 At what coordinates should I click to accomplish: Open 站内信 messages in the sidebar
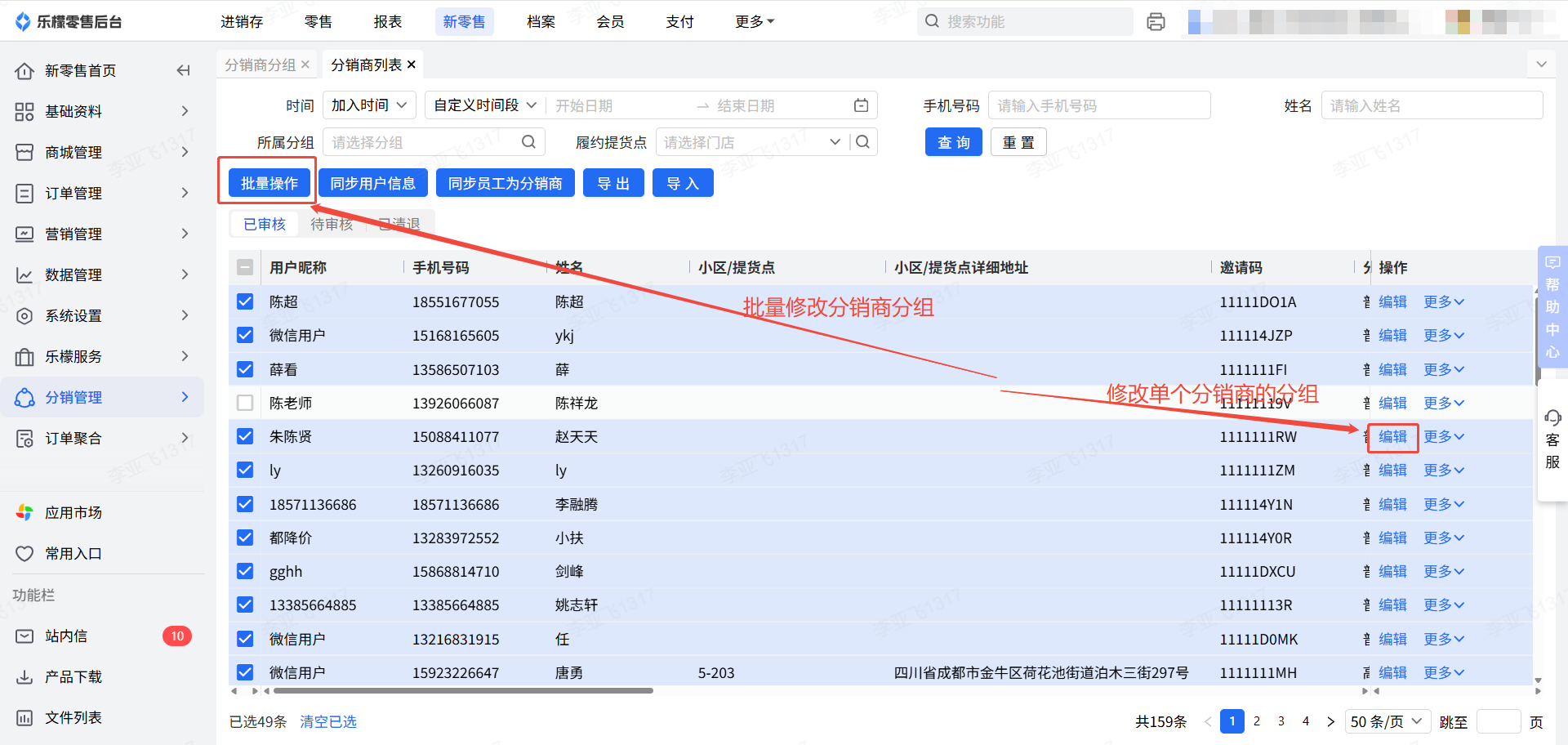click(x=66, y=636)
